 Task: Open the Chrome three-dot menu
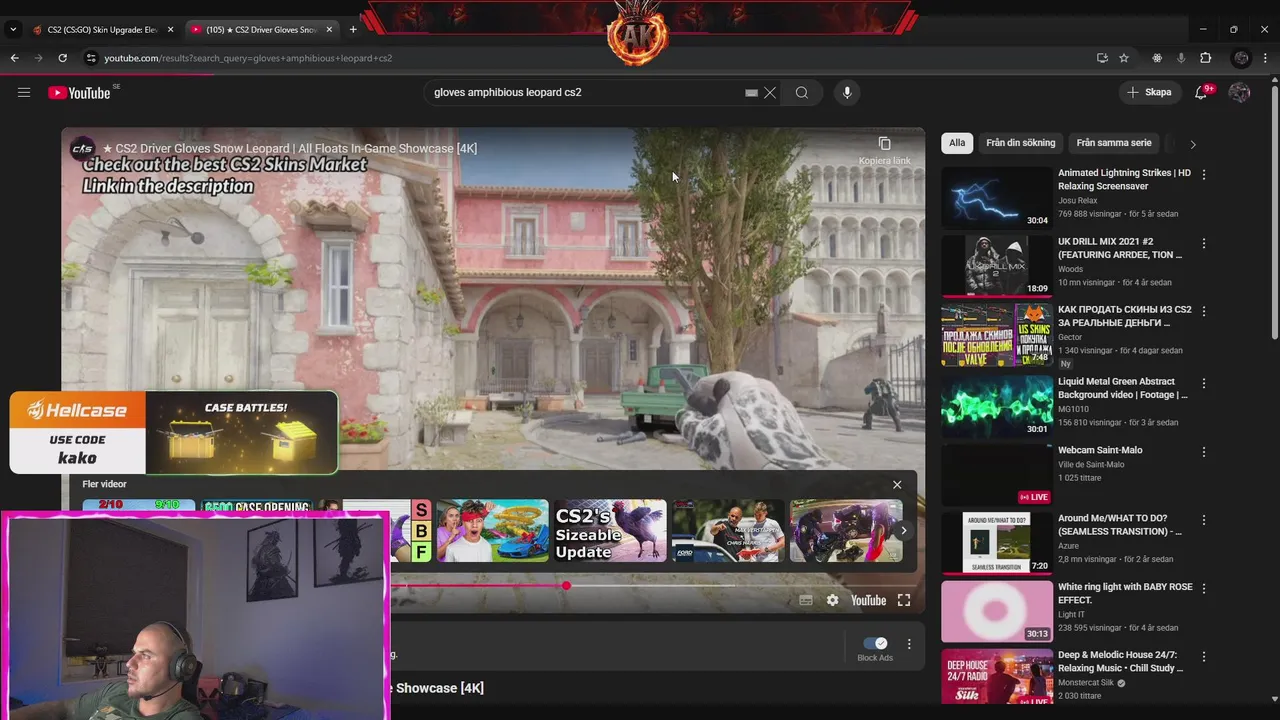[x=1265, y=58]
